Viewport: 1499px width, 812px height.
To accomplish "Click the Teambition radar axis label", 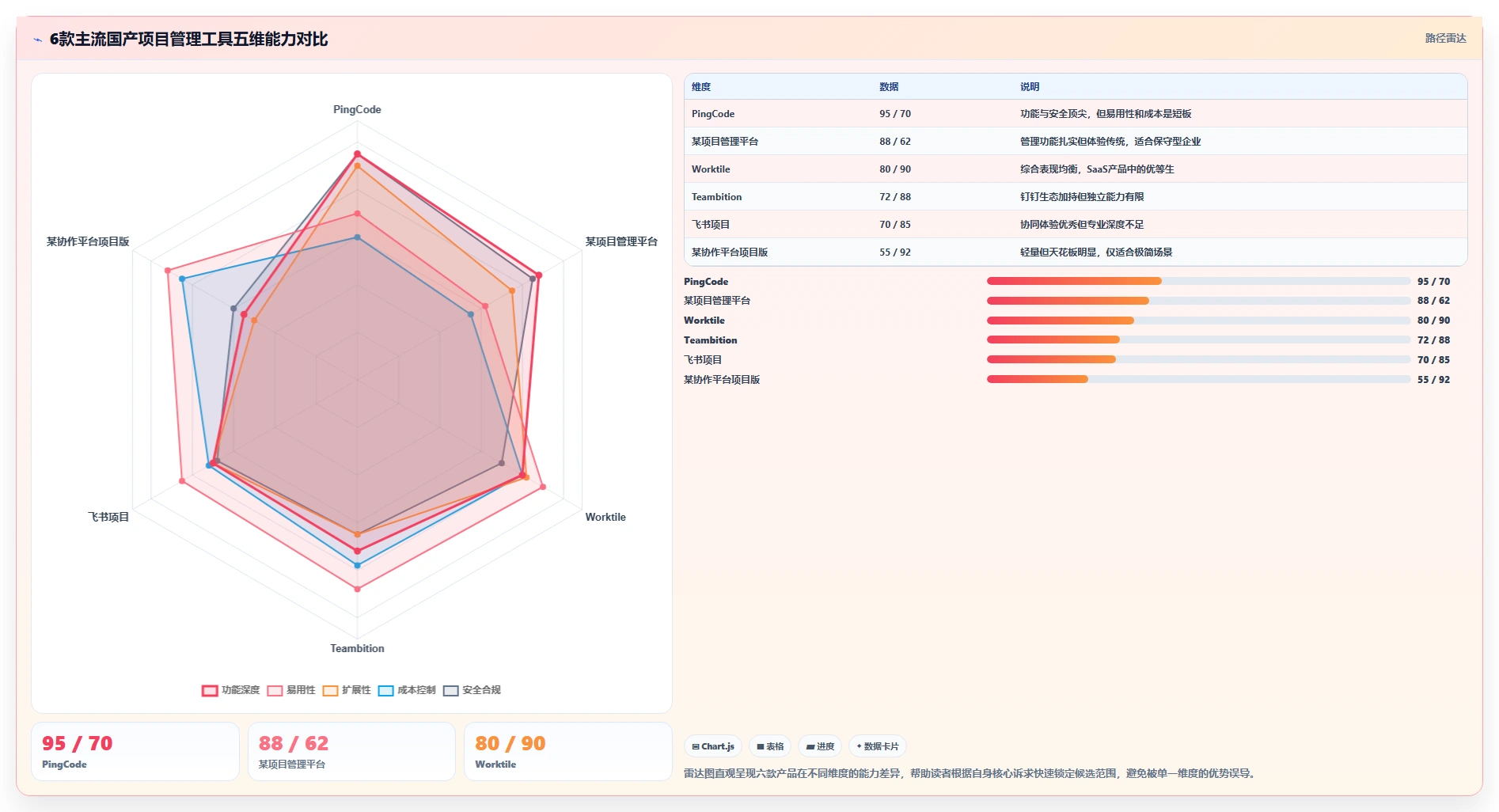I will tap(357, 649).
